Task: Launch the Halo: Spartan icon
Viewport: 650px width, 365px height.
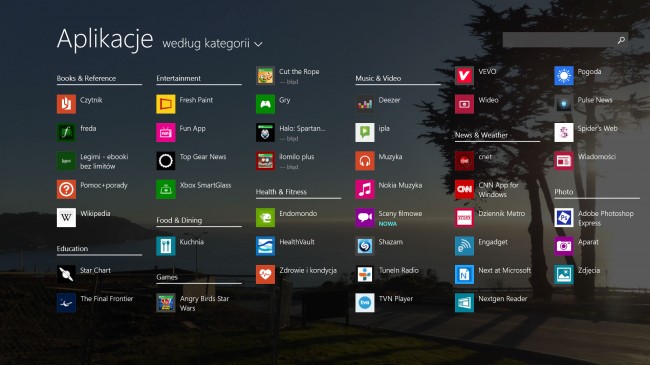Action: [x=265, y=132]
